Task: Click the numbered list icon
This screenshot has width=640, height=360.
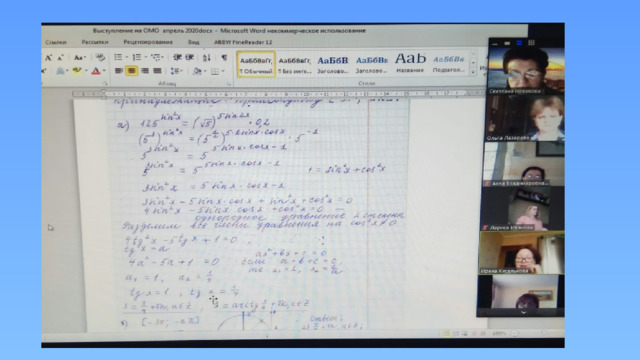Action: [137, 57]
